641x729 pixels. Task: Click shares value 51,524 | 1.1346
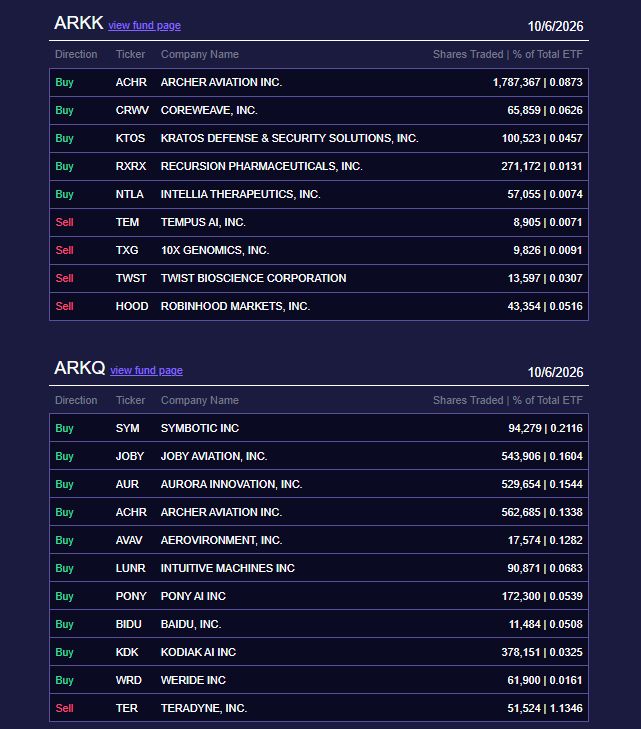pyautogui.click(x=545, y=708)
